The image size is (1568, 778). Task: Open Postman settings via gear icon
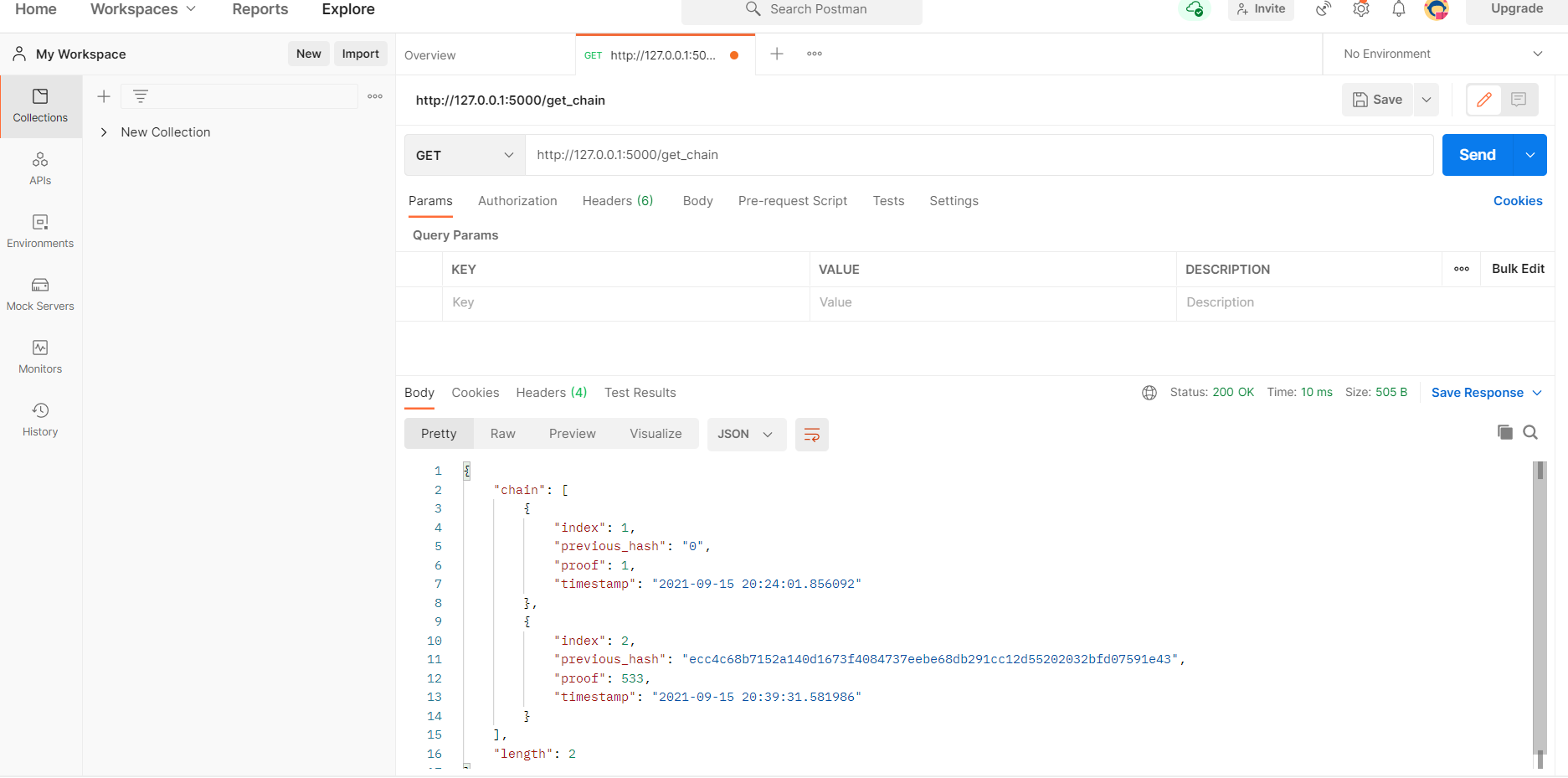1360,9
